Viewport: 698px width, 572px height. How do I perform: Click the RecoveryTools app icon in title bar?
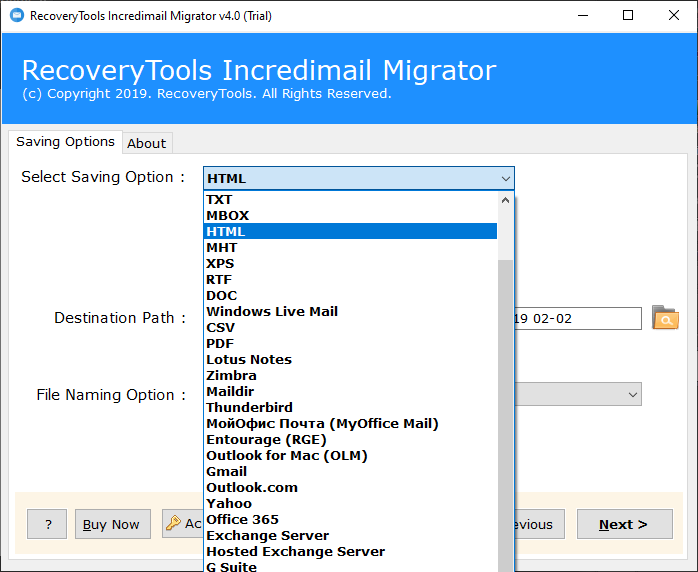pyautogui.click(x=17, y=15)
